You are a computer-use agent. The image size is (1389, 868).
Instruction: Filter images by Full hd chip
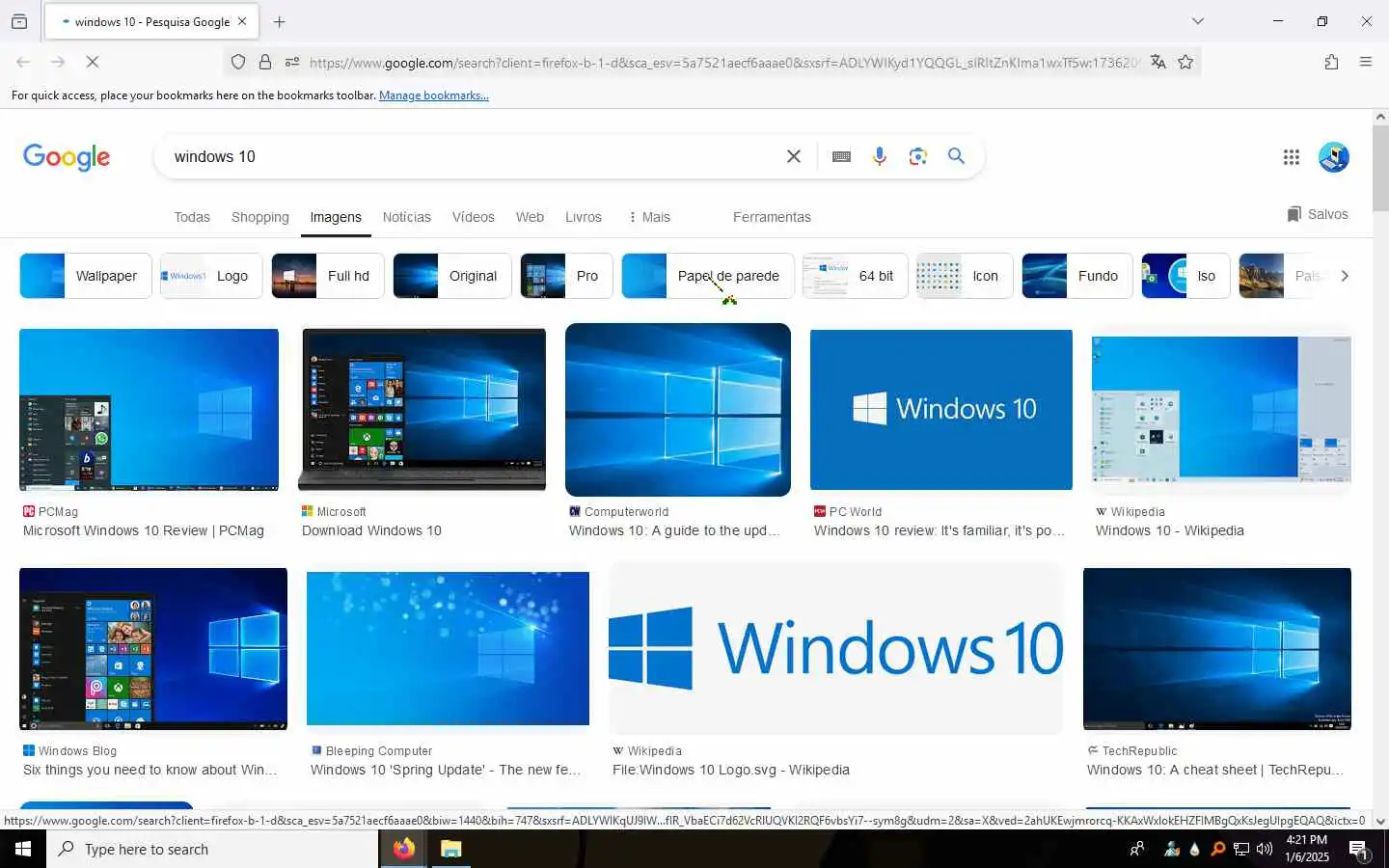(x=328, y=276)
